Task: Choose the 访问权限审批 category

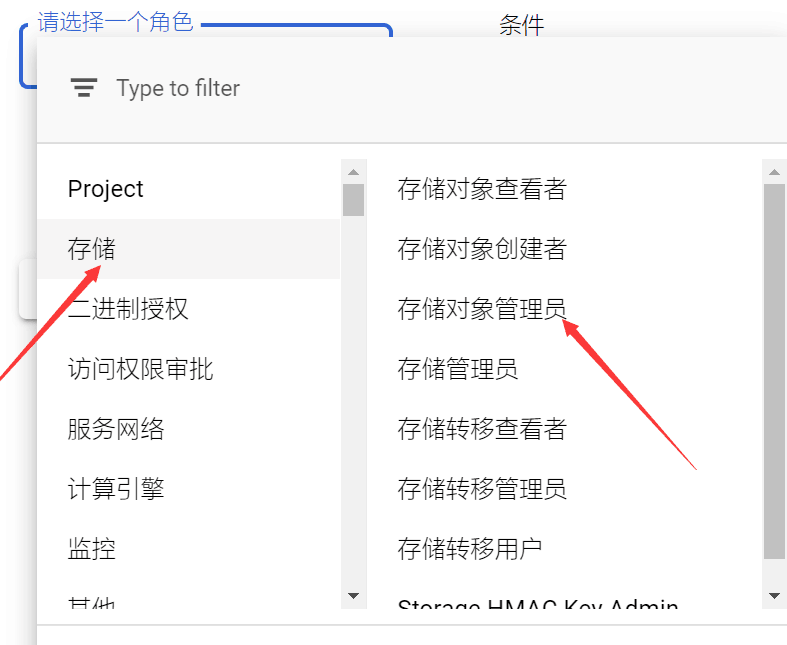Action: [x=140, y=369]
